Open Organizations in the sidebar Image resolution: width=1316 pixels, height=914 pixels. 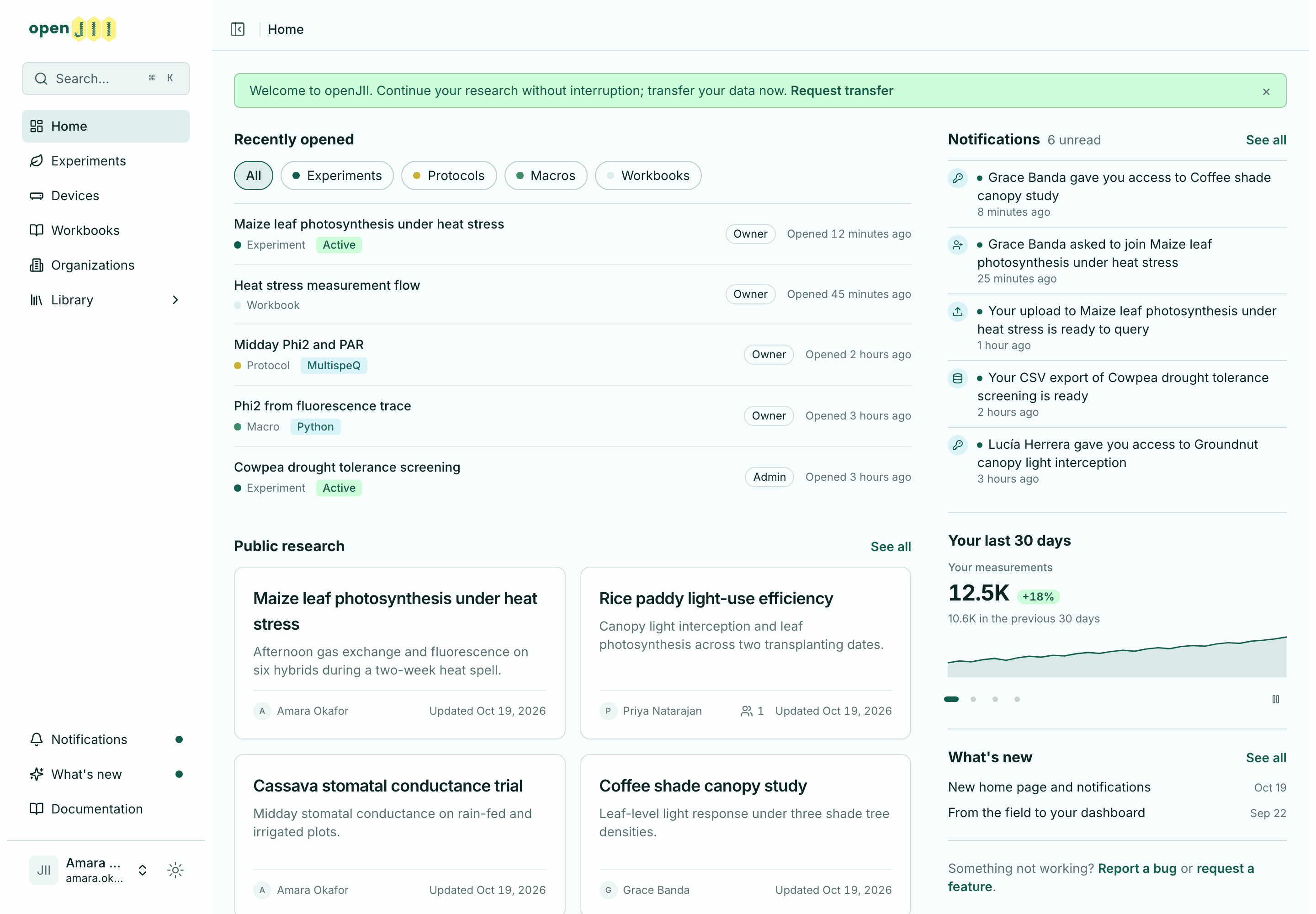[x=106, y=265]
